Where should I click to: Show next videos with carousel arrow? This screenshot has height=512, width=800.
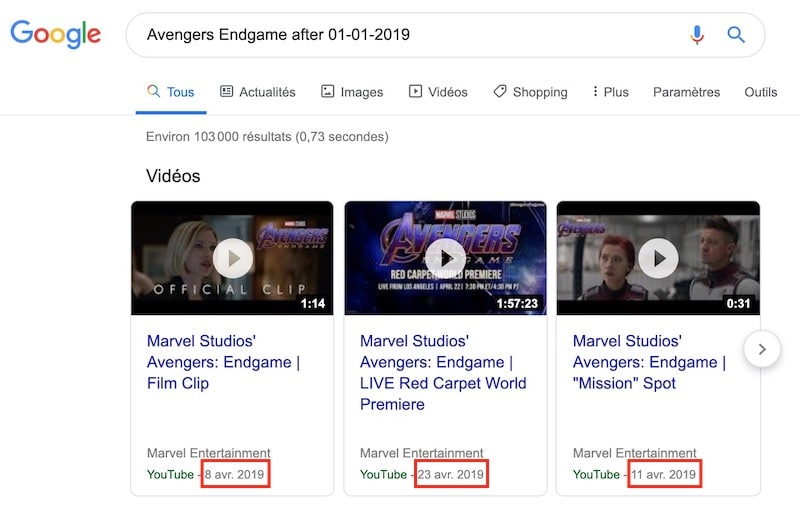point(762,349)
